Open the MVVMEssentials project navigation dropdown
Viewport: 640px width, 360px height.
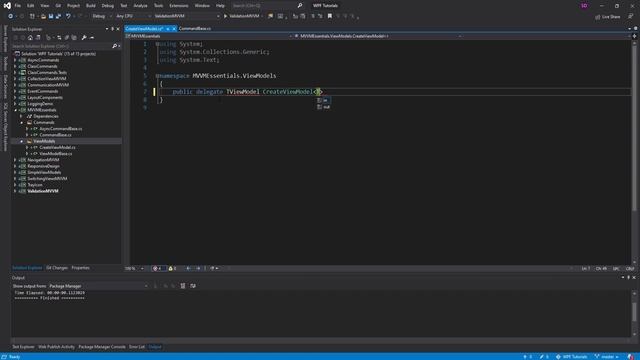pos(209,36)
